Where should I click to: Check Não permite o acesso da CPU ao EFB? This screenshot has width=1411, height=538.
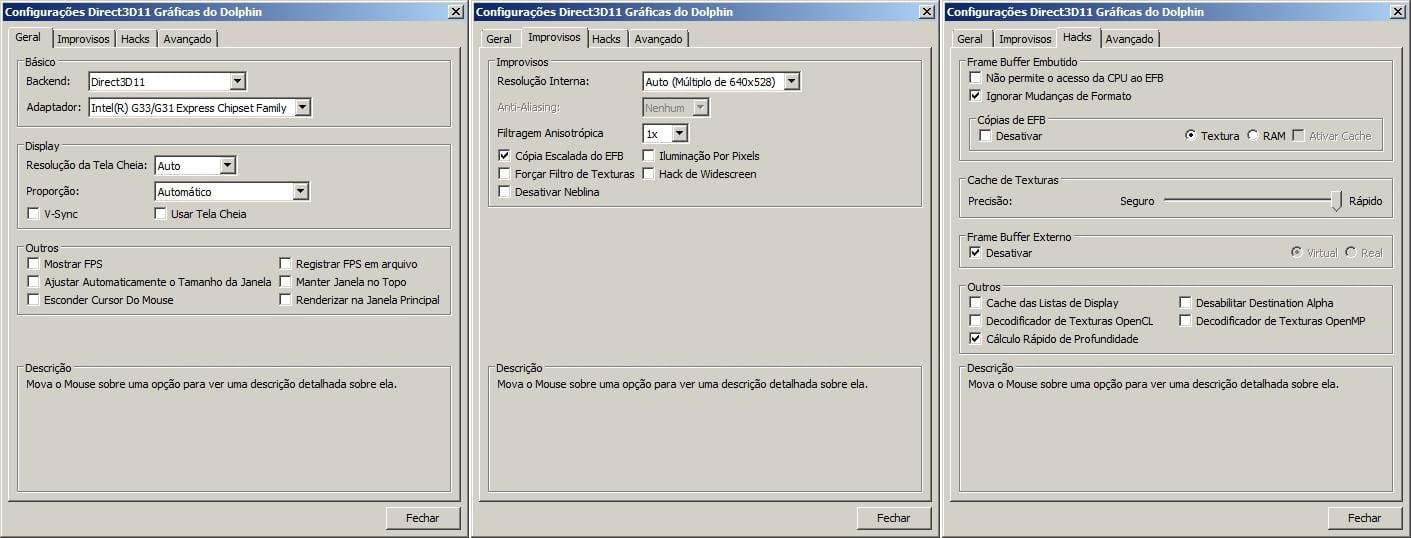tap(976, 78)
